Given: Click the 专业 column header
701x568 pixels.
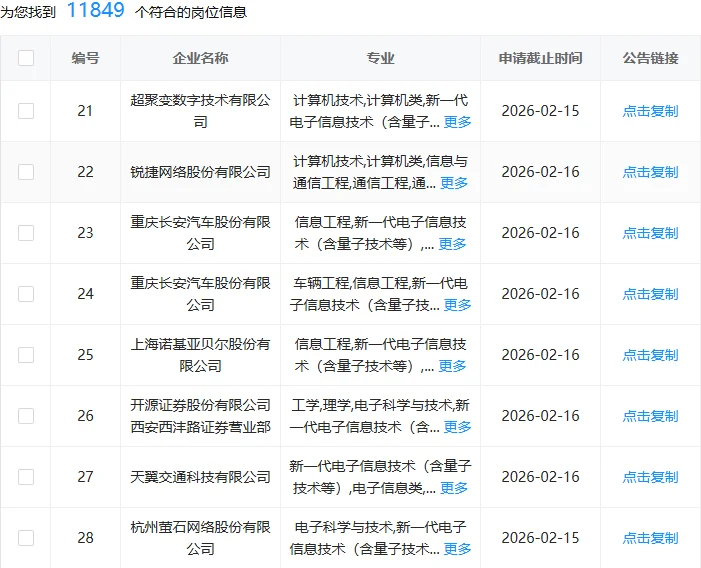Looking at the screenshot, I should 380,58.
